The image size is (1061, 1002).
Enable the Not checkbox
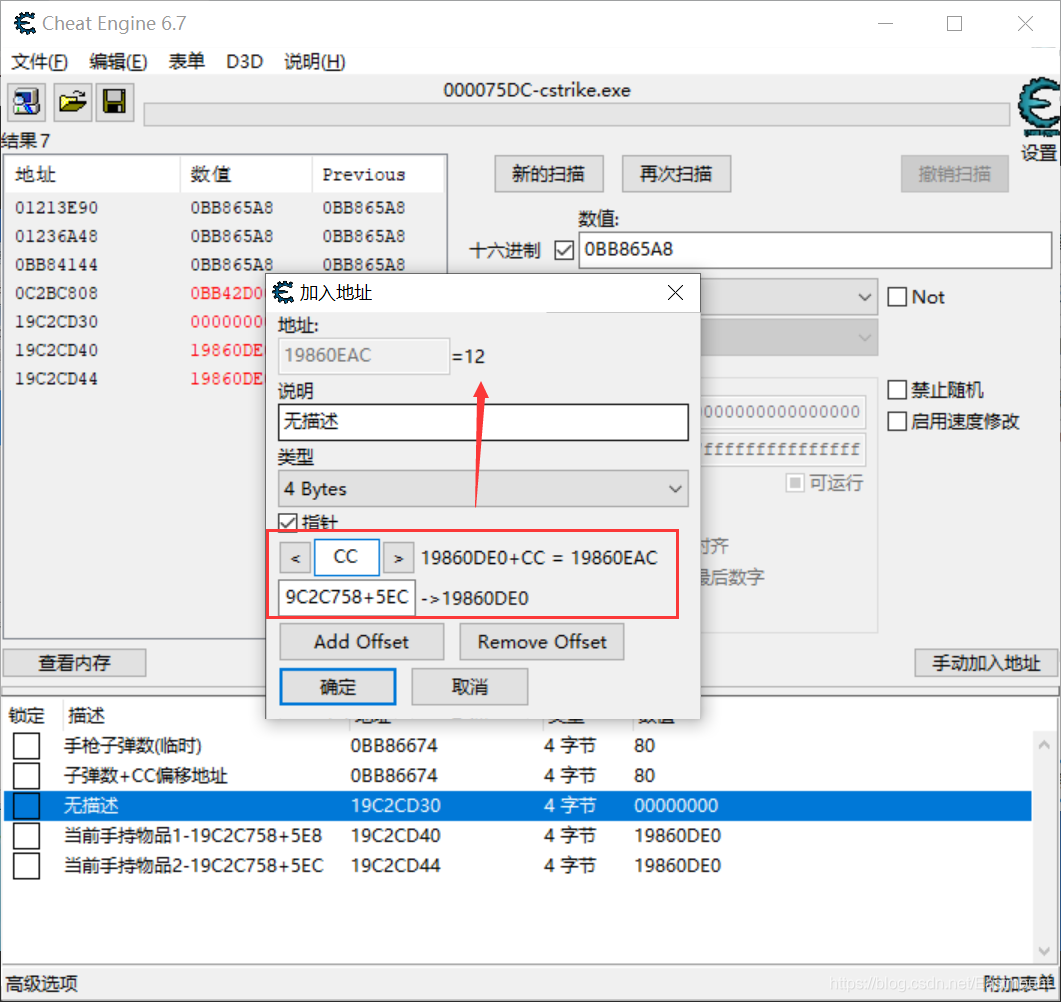click(897, 297)
